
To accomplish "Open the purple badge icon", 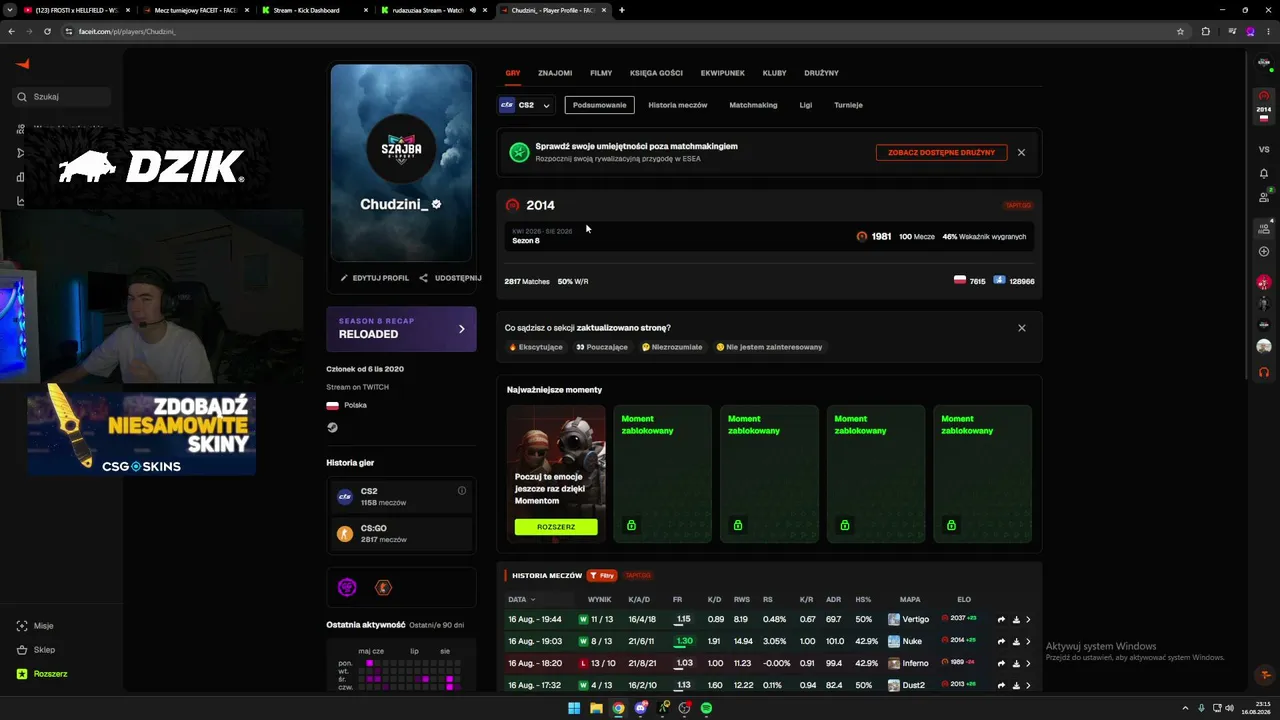I will pos(347,587).
